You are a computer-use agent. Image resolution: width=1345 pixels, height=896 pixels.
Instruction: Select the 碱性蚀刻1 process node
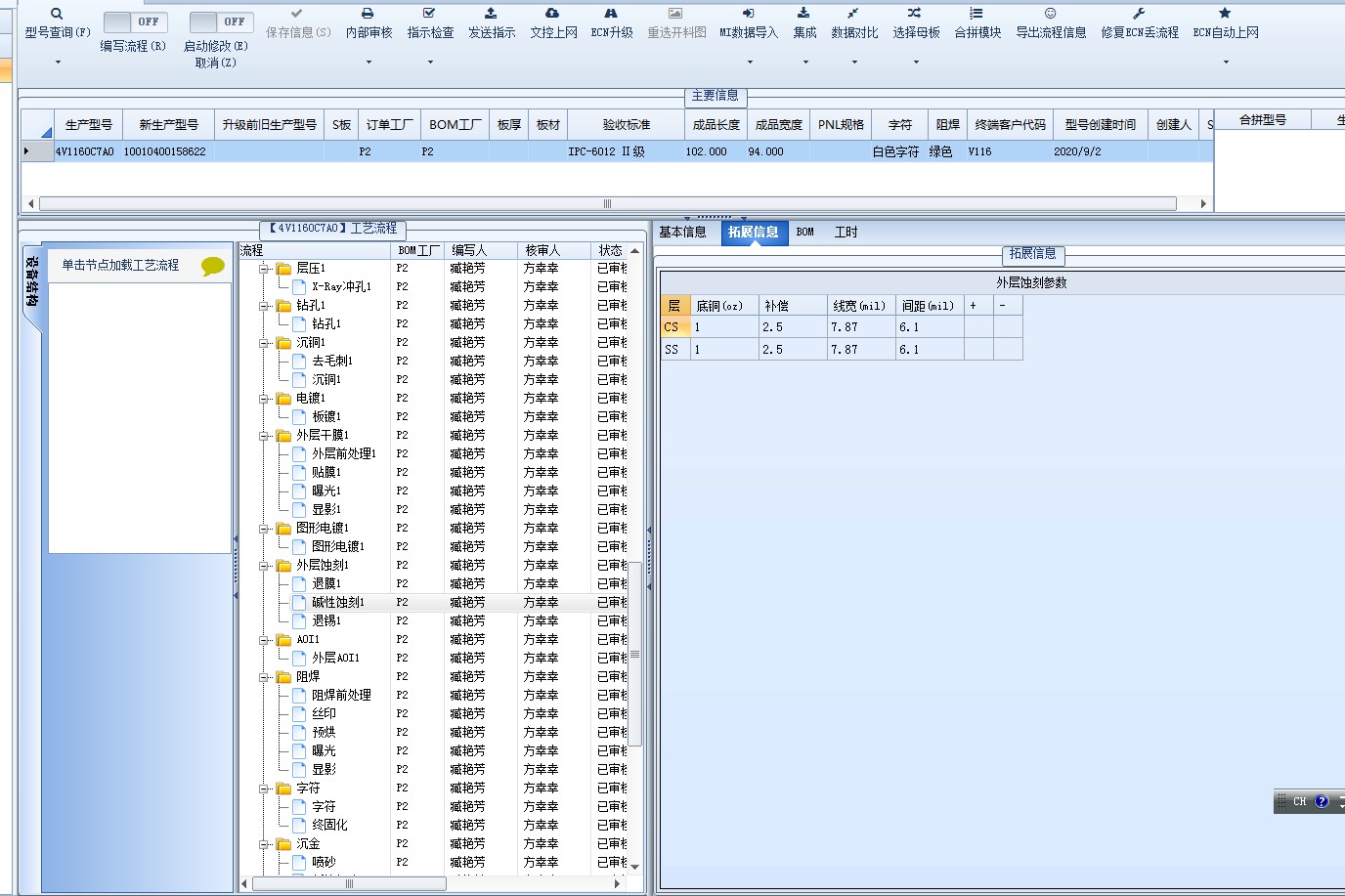(x=338, y=603)
